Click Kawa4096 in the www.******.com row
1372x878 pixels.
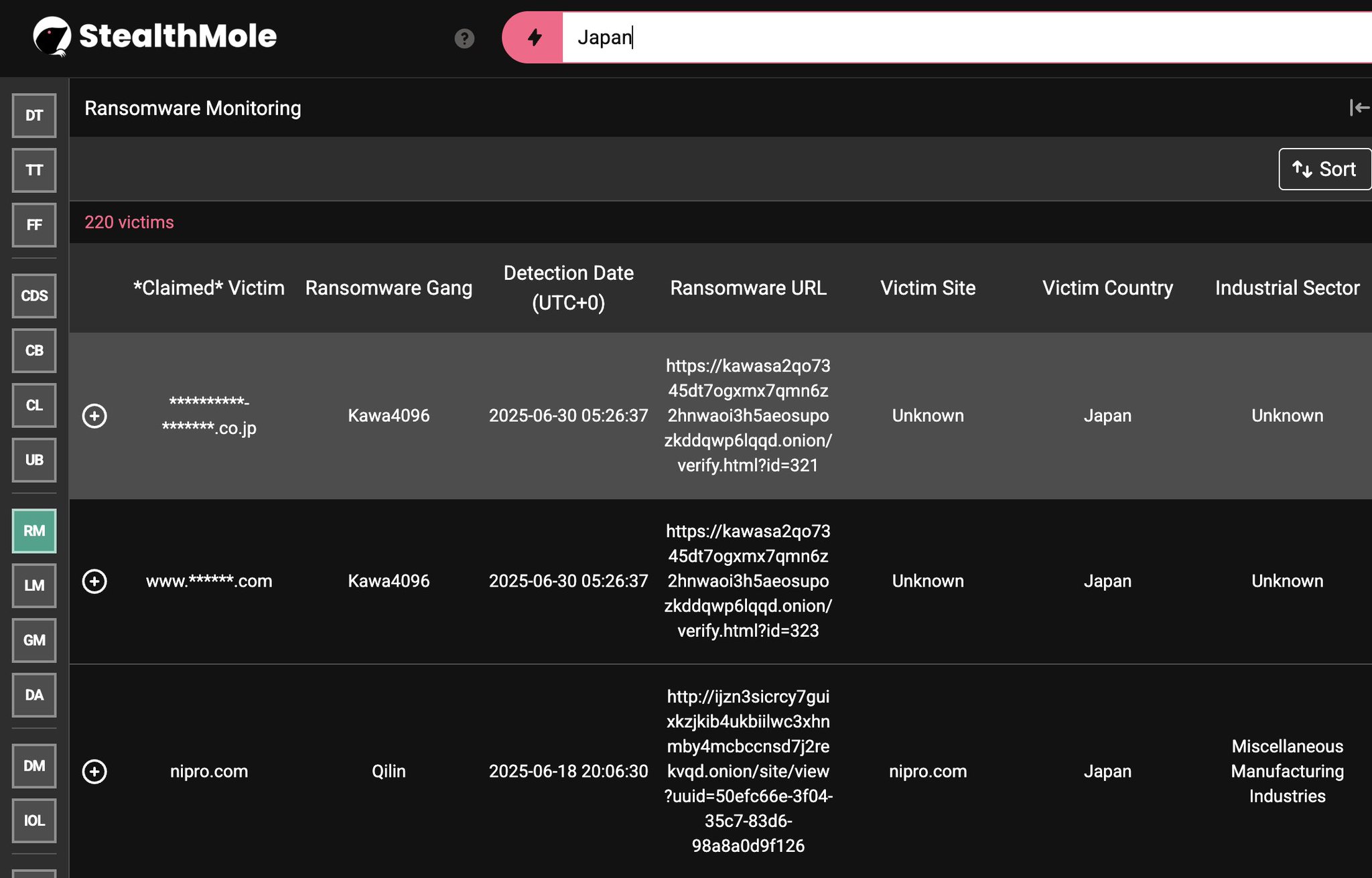coord(389,581)
